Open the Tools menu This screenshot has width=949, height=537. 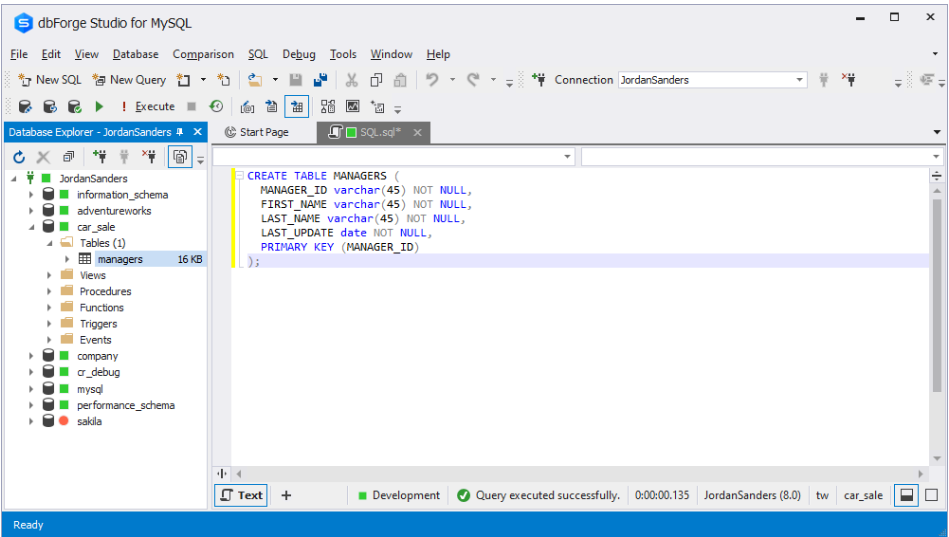(x=343, y=54)
